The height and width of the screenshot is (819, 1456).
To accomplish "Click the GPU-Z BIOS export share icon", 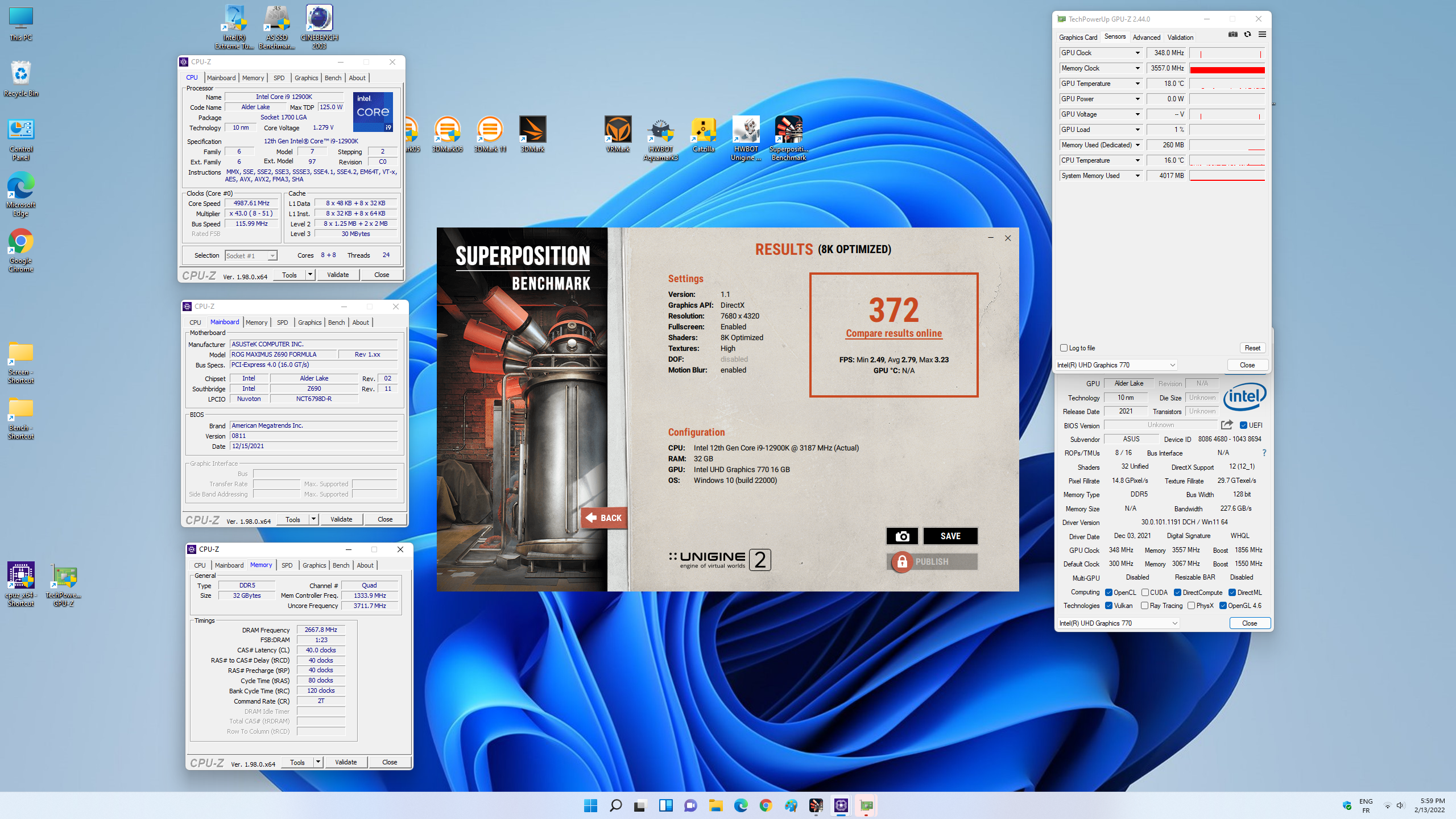I will pyautogui.click(x=1227, y=425).
